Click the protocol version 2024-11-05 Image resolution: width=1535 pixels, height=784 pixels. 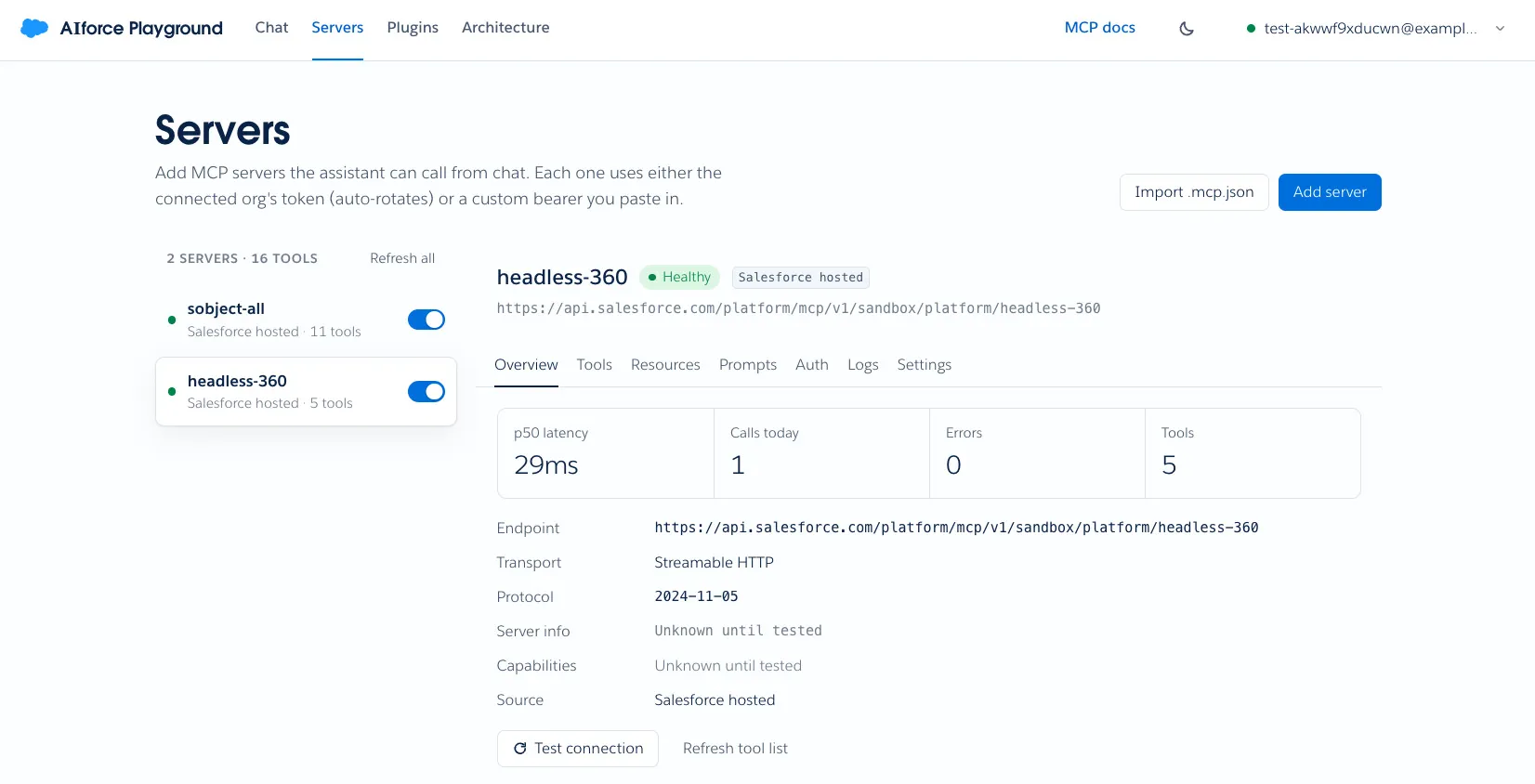(x=696, y=596)
